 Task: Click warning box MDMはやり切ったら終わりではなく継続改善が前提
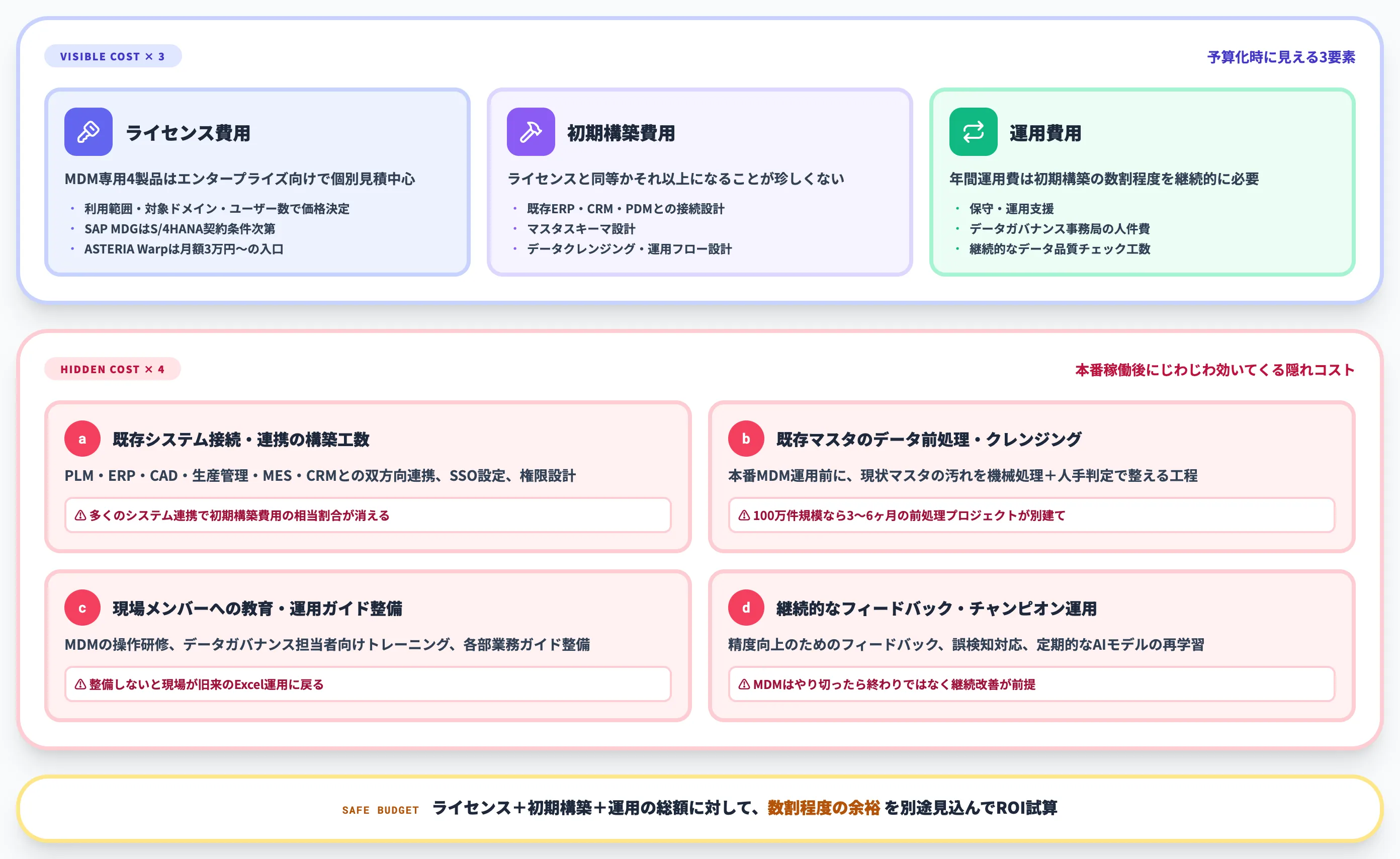tap(1031, 684)
